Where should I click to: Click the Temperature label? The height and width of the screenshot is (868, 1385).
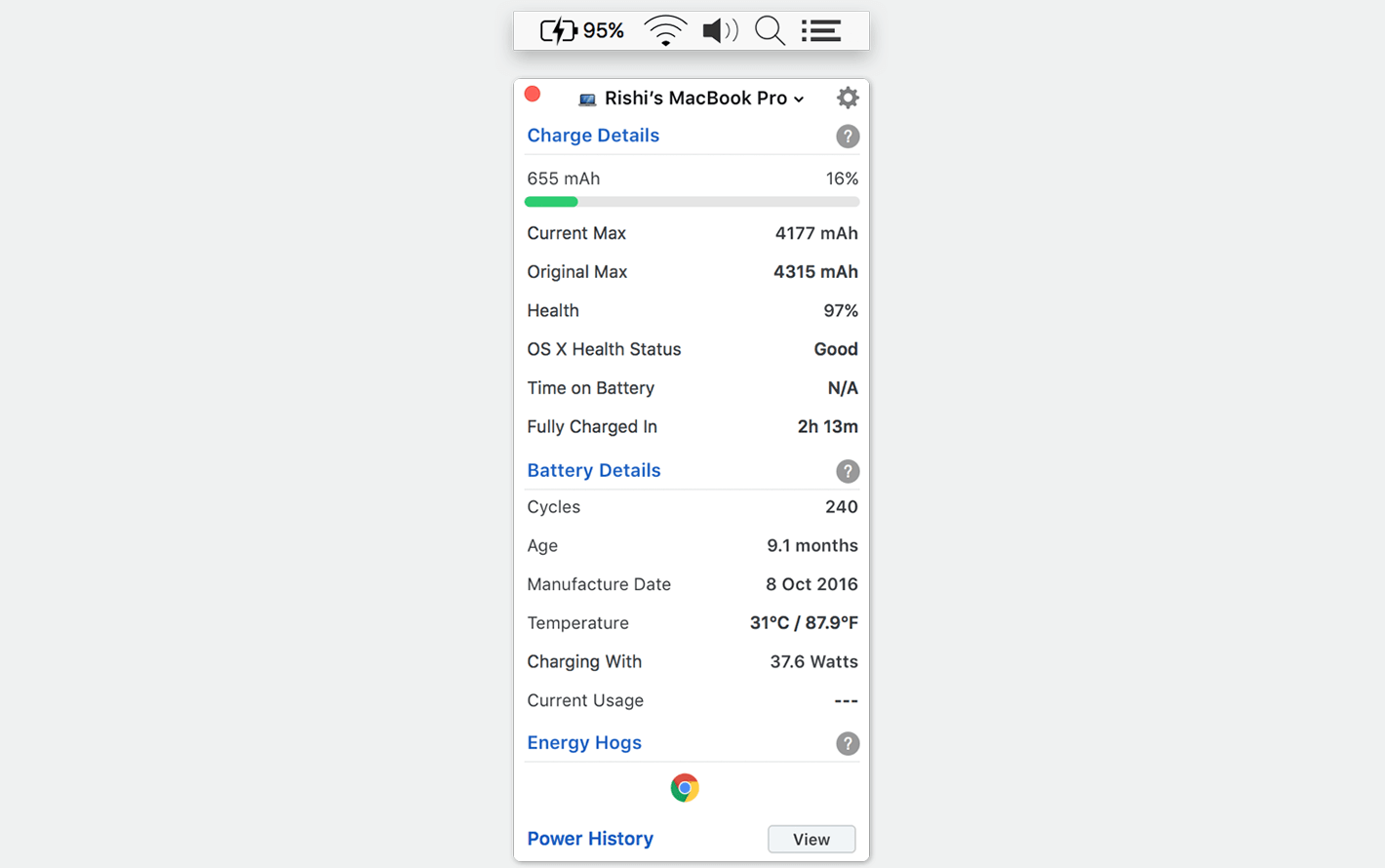pyautogui.click(x=577, y=623)
